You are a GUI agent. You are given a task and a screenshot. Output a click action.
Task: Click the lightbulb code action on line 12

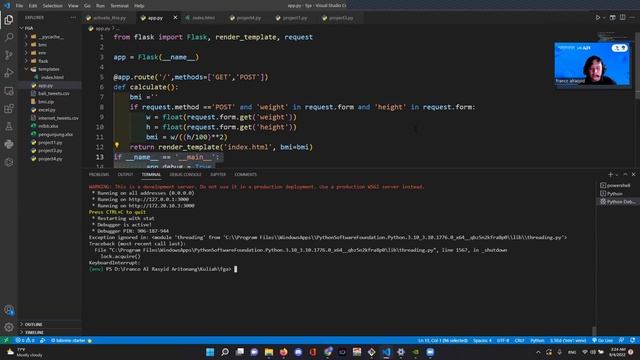(117, 145)
